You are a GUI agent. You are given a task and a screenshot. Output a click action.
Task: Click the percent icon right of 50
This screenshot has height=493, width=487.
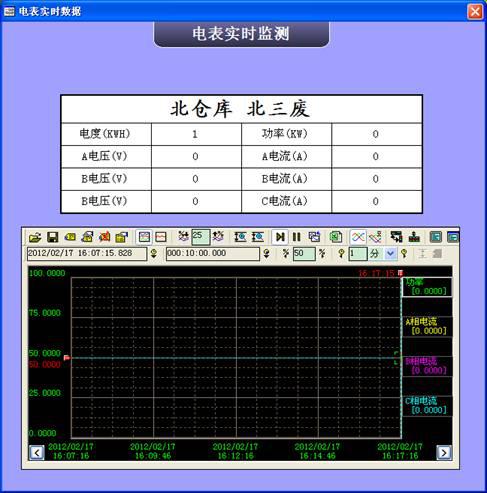coord(322,254)
